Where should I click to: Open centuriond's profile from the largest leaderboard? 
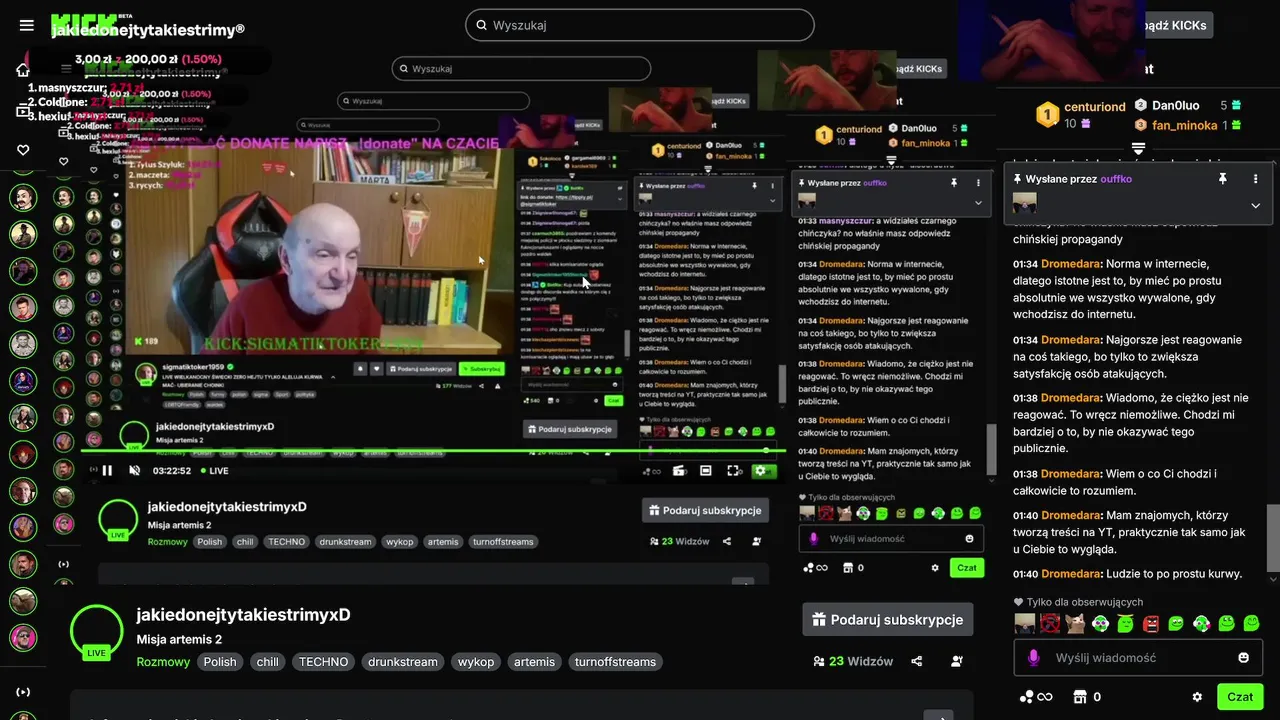1095,106
